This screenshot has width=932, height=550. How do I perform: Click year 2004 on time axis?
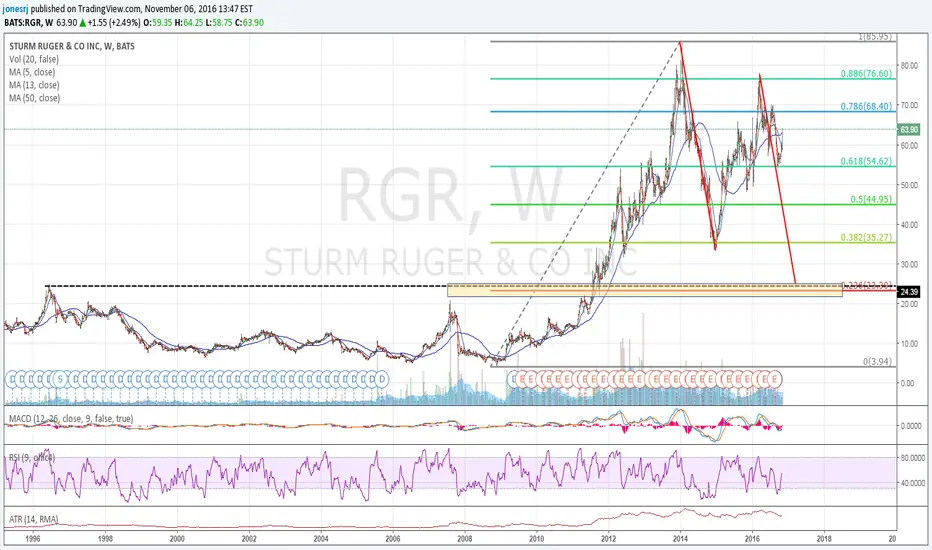[321, 539]
